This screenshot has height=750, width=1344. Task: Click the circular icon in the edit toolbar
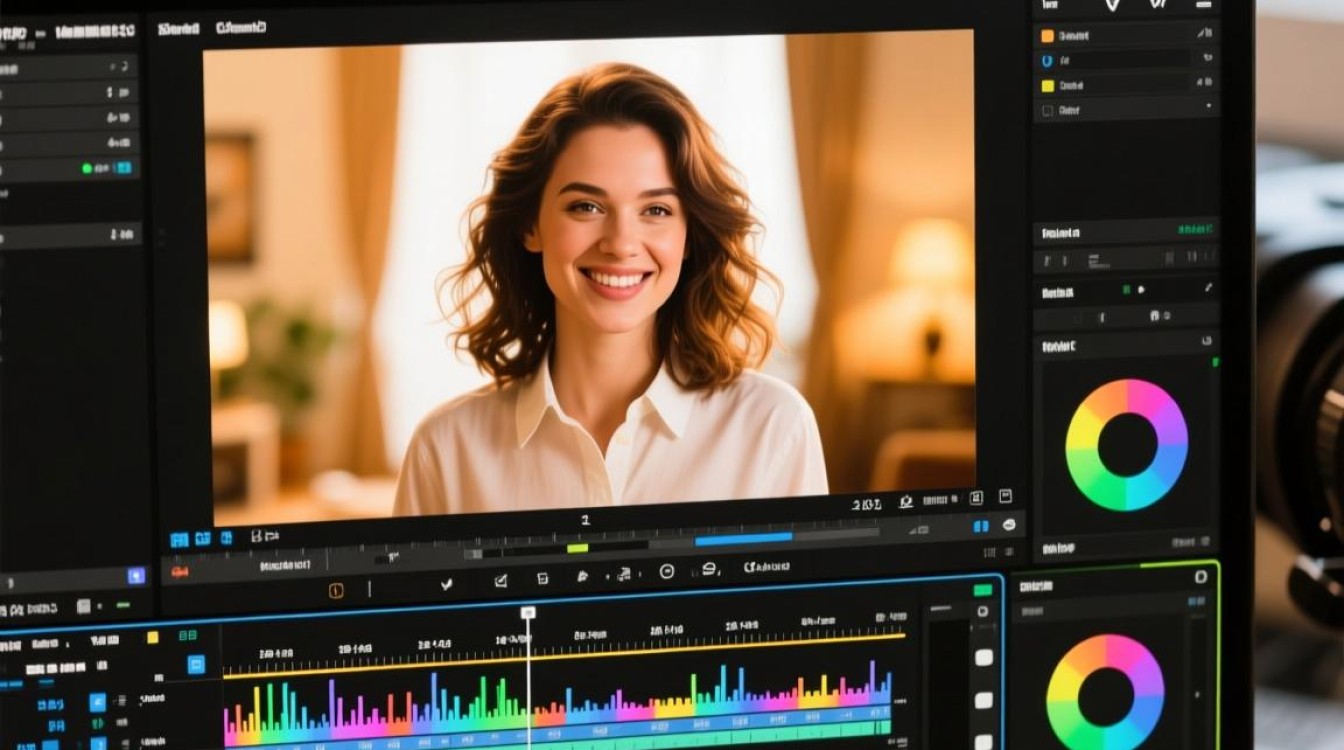[x=667, y=571]
